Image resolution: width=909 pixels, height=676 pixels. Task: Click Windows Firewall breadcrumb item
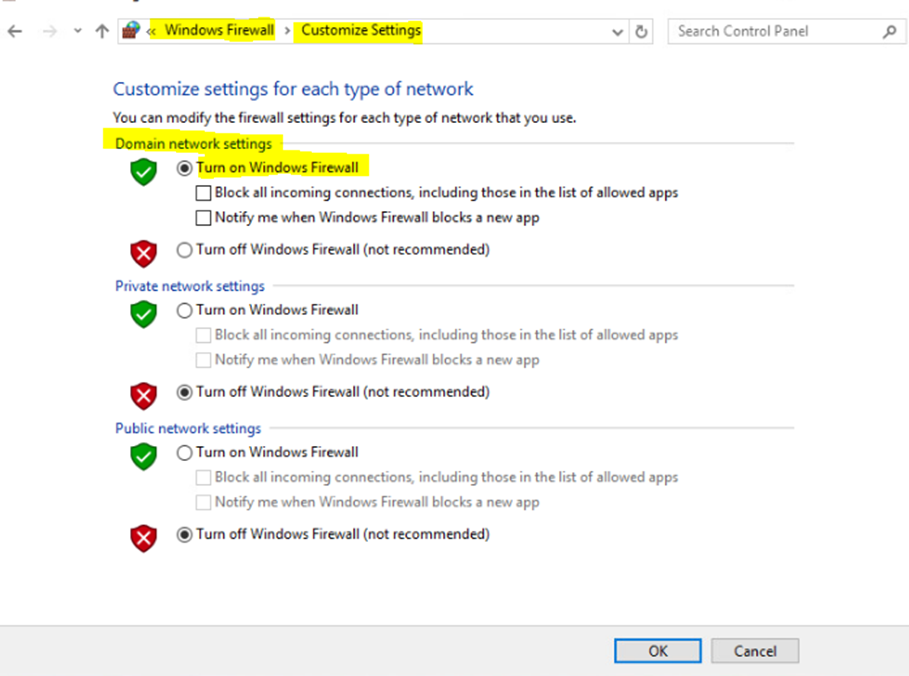click(x=219, y=30)
